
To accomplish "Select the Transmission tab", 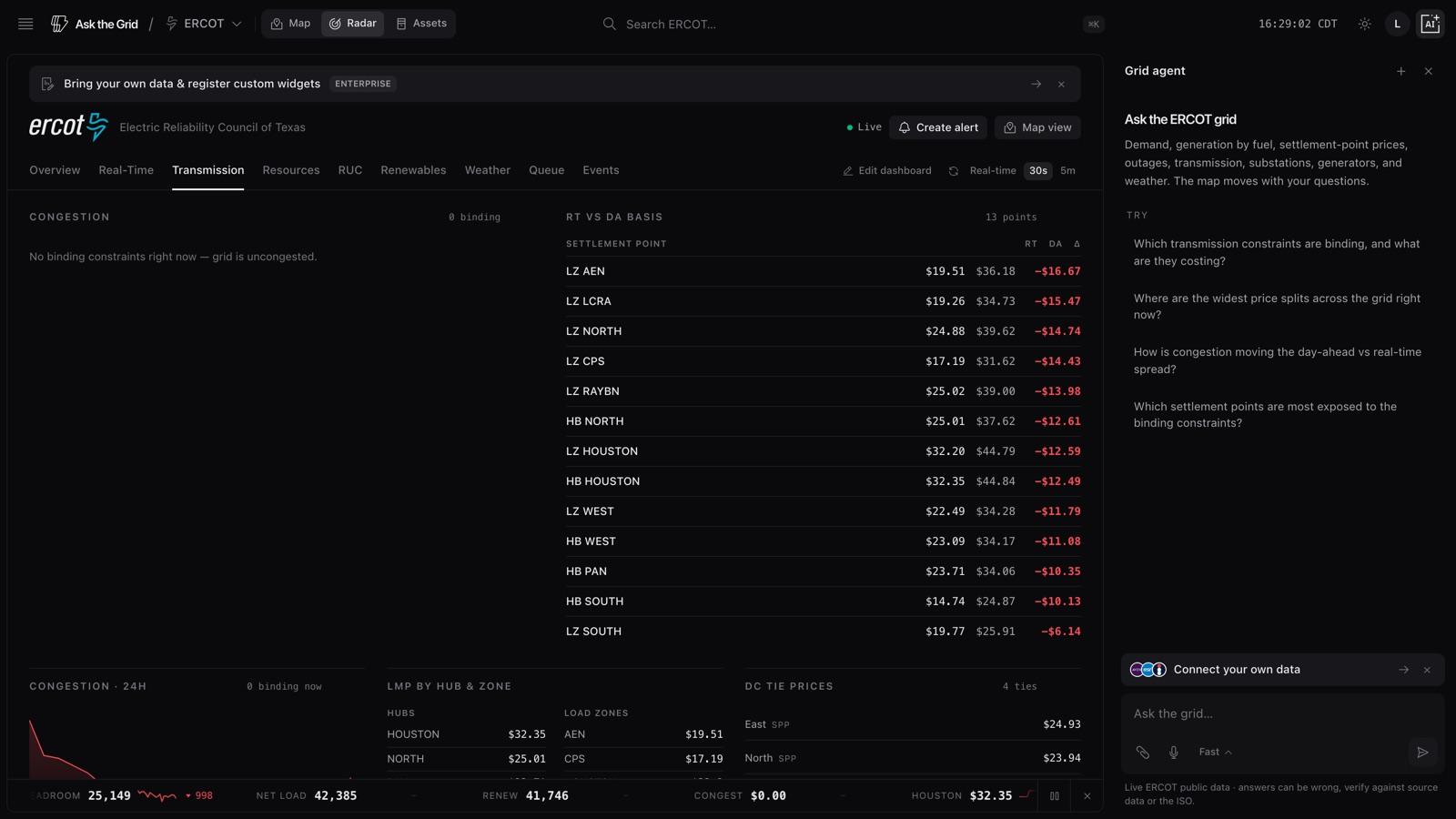I will (207, 170).
